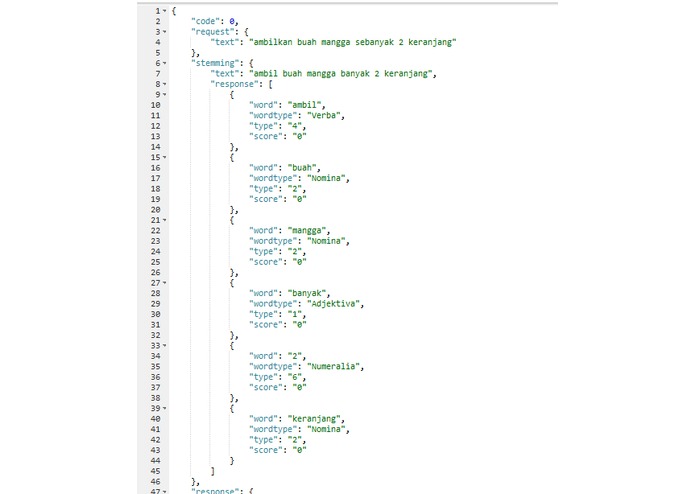Click line number 46 in the gutter
Image resolution: width=695 pixels, height=494 pixels.
pos(155,482)
